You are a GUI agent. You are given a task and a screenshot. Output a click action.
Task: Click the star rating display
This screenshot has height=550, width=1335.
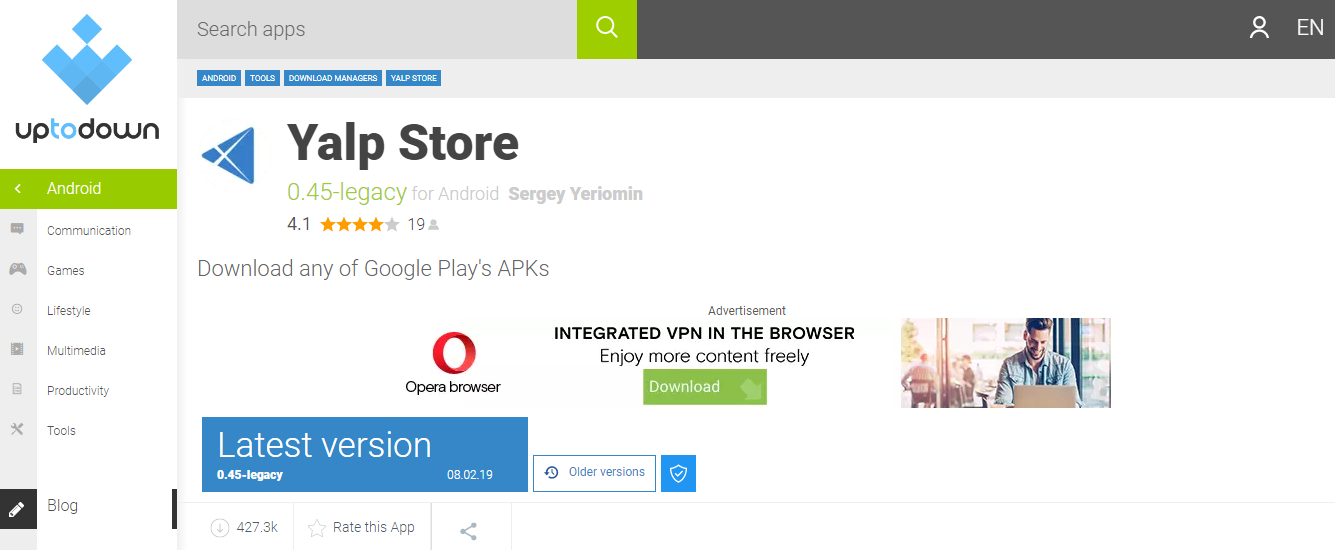360,224
